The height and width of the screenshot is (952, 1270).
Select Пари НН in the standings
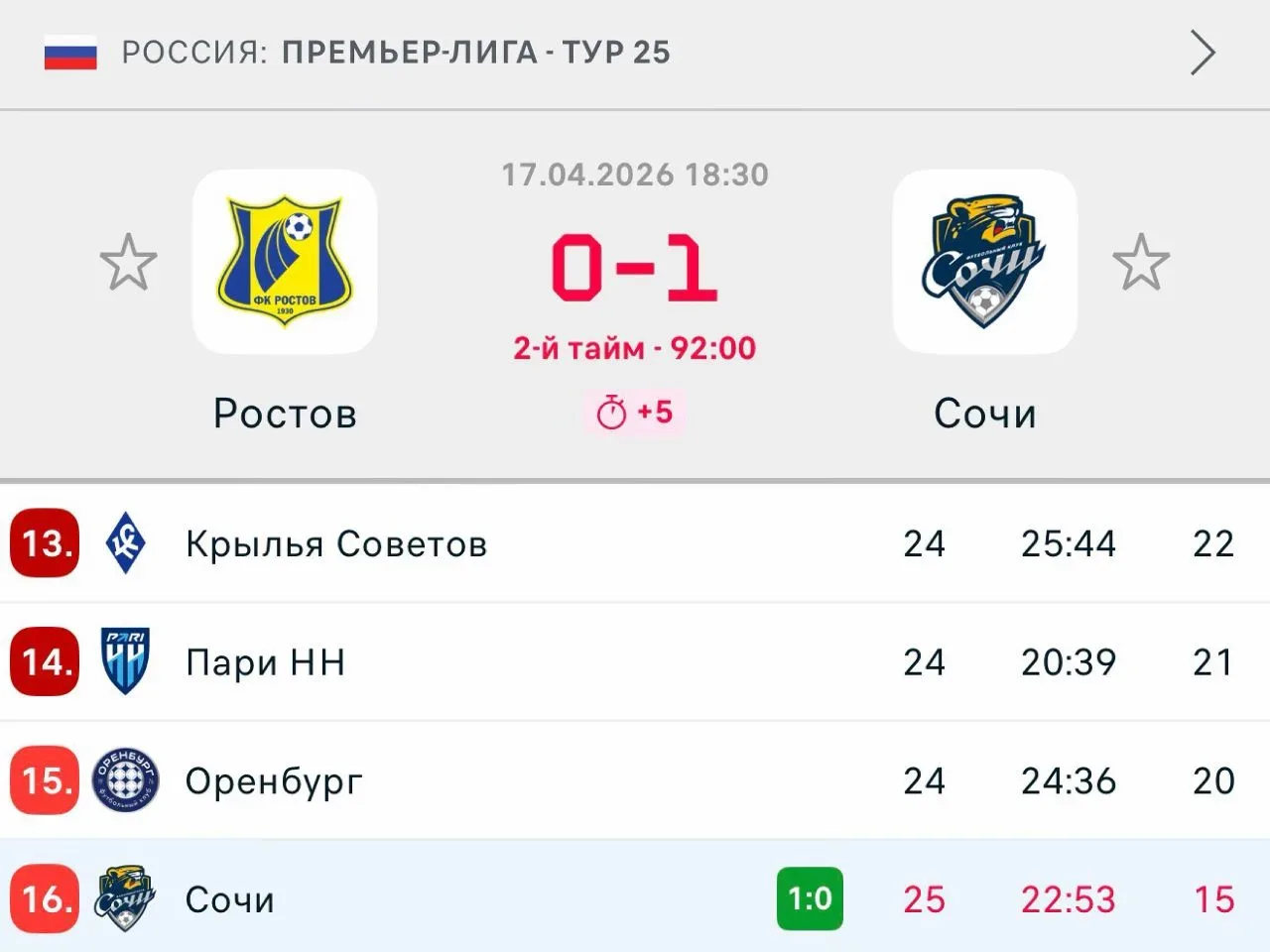coord(265,661)
